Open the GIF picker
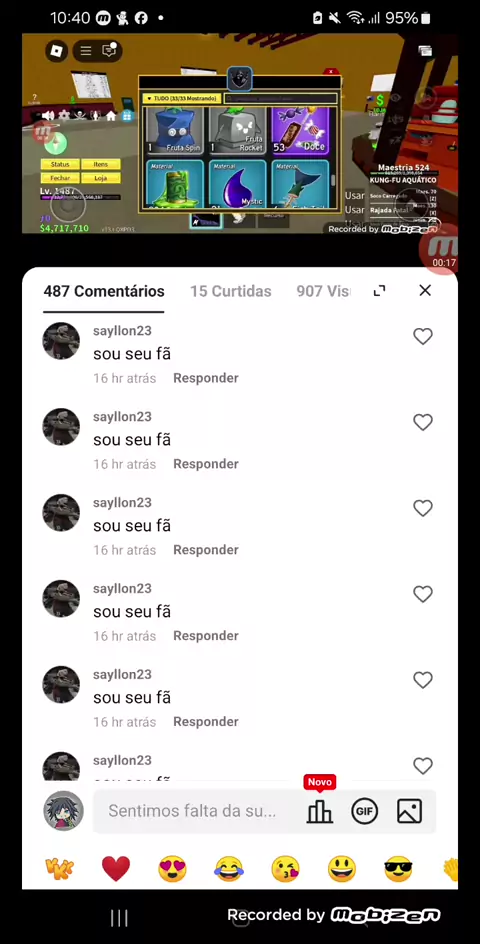 (364, 811)
